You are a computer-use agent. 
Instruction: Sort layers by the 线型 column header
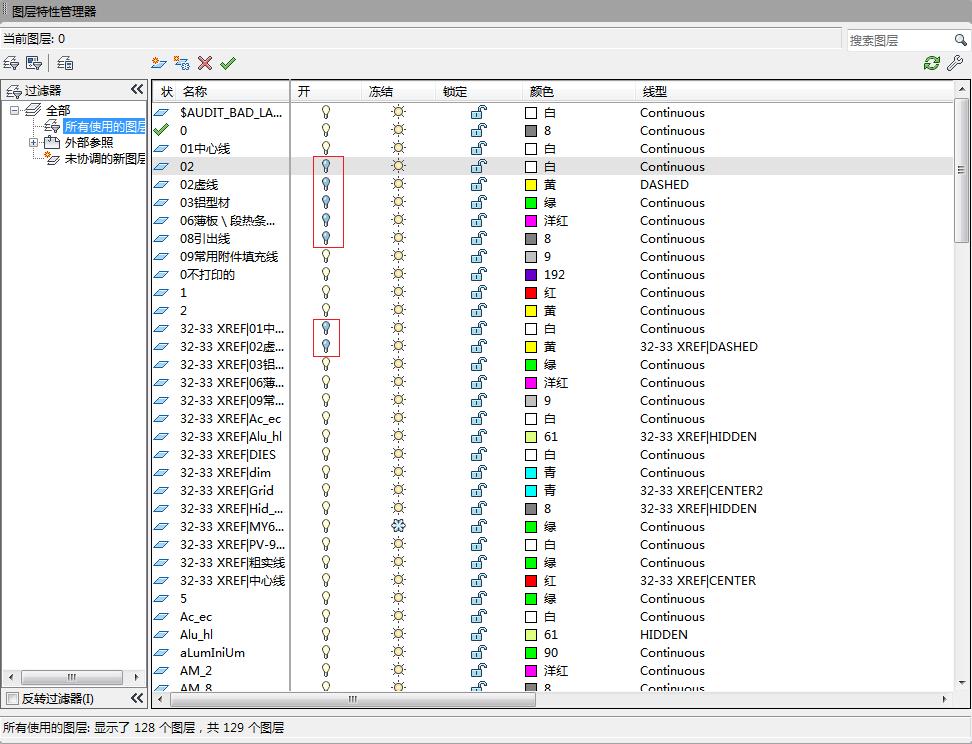(654, 92)
